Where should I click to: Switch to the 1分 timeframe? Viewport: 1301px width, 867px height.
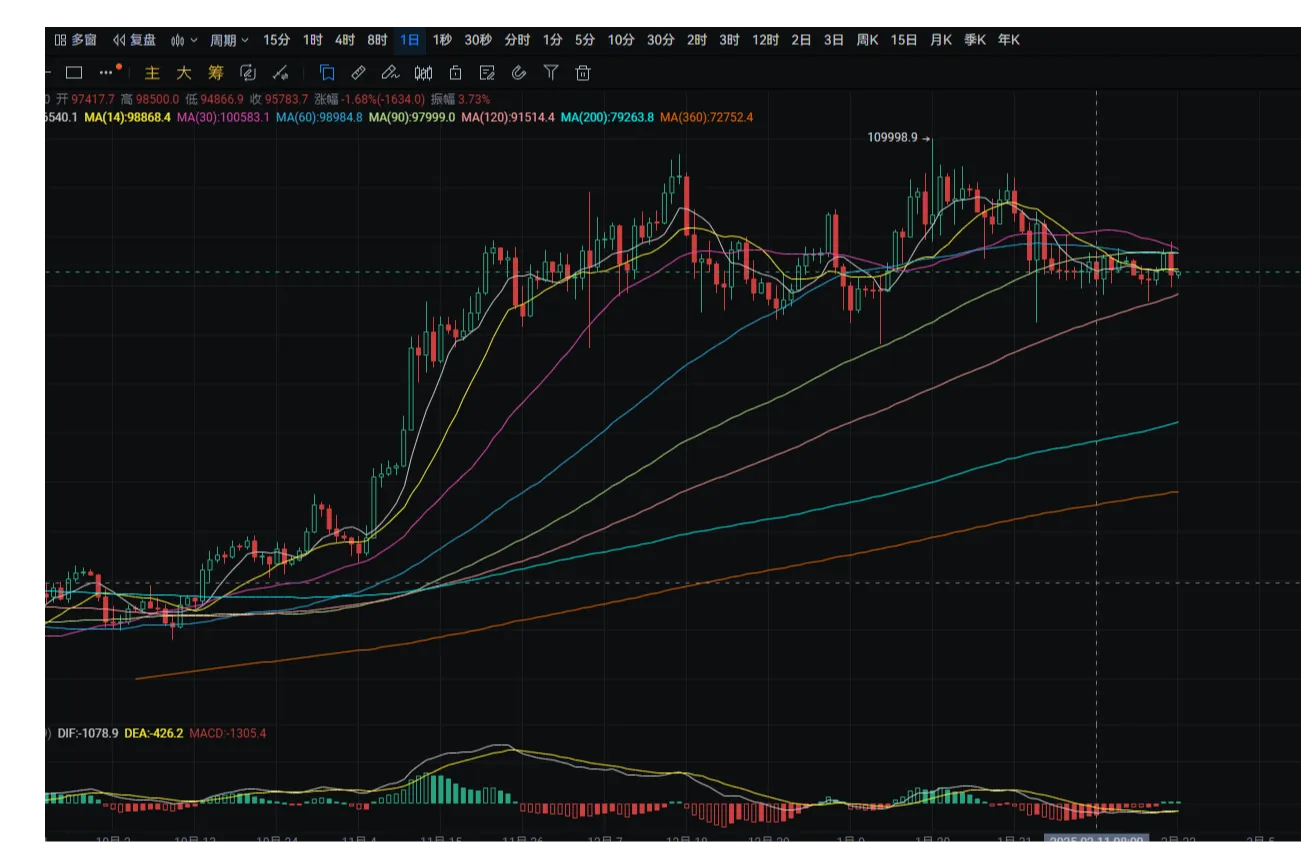coord(553,40)
